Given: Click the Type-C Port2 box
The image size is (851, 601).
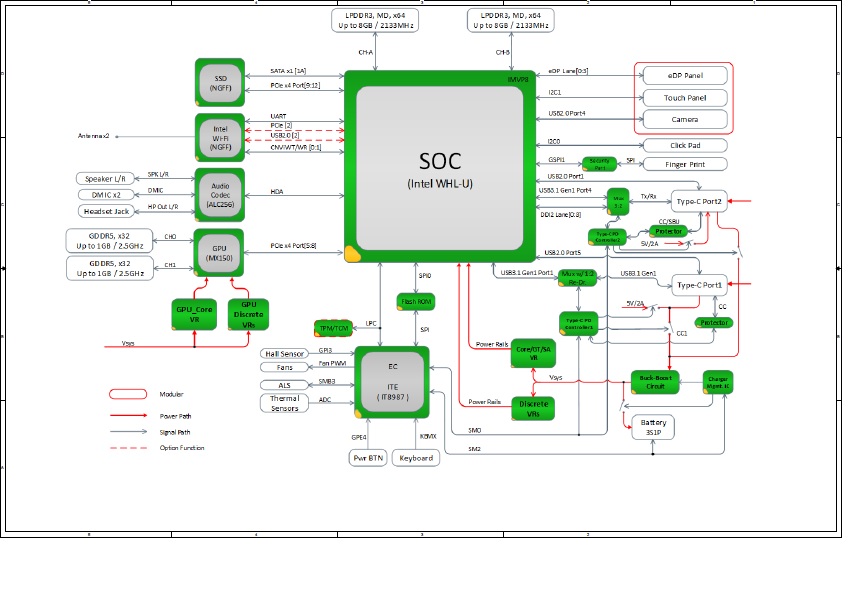Looking at the screenshot, I should click(x=699, y=201).
